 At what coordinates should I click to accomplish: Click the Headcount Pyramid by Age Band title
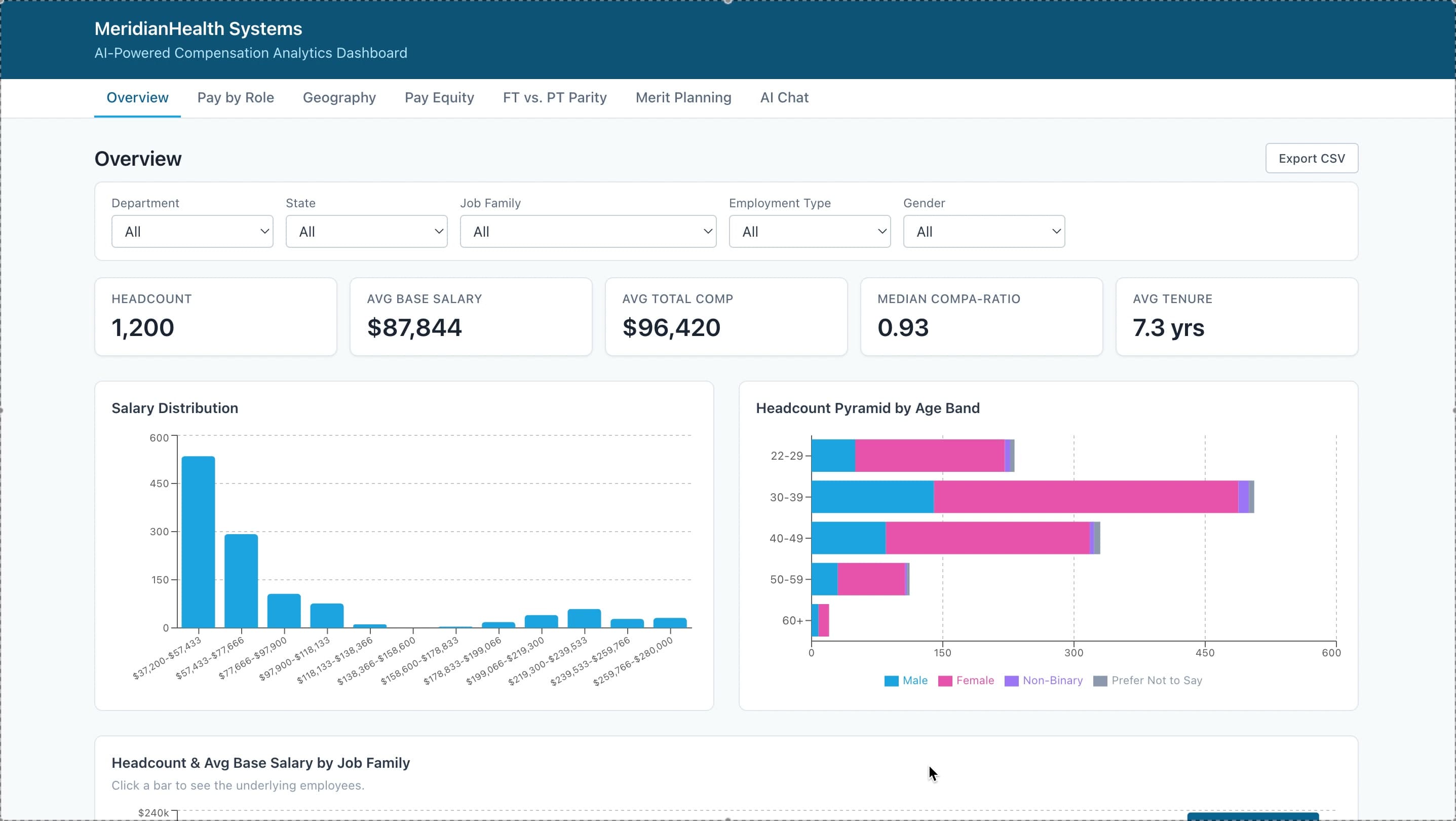[868, 408]
